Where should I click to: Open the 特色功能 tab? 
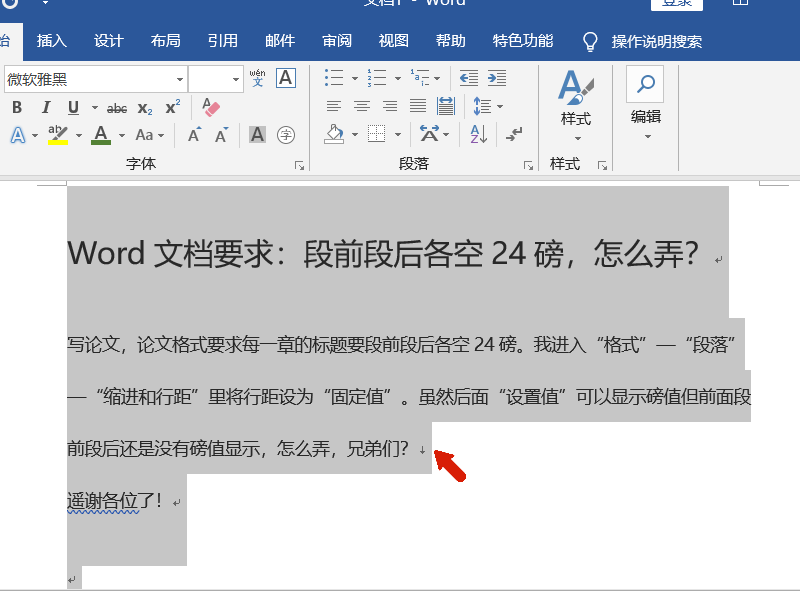coord(522,41)
